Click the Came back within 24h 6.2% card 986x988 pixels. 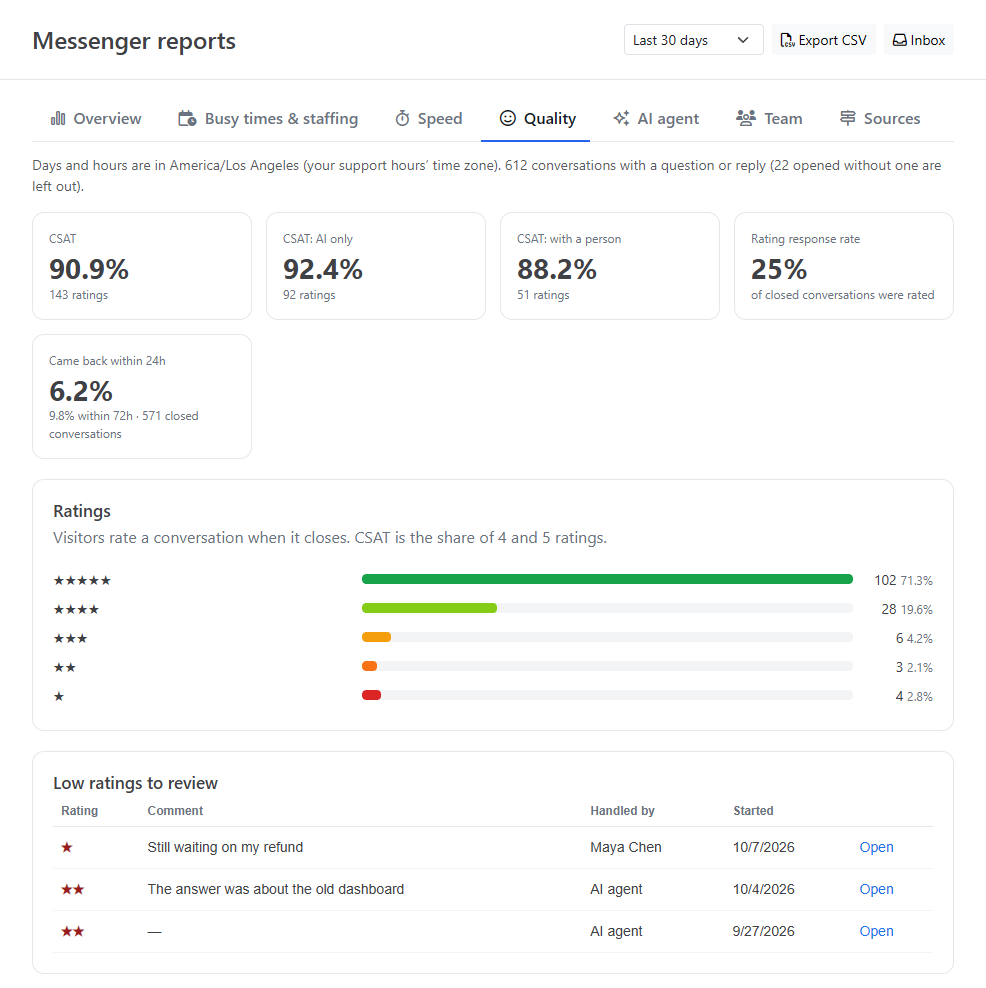tap(142, 396)
